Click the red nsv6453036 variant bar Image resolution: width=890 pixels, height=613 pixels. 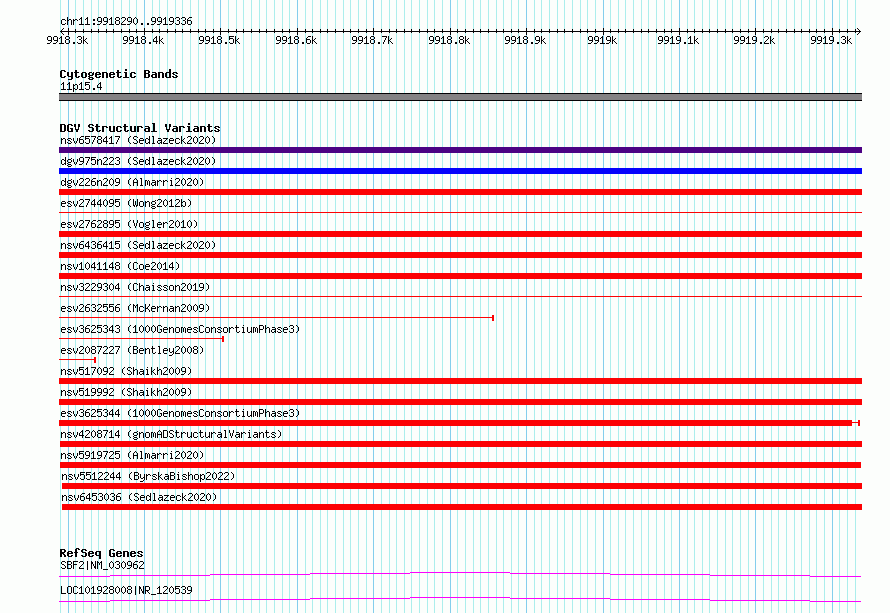pos(462,507)
